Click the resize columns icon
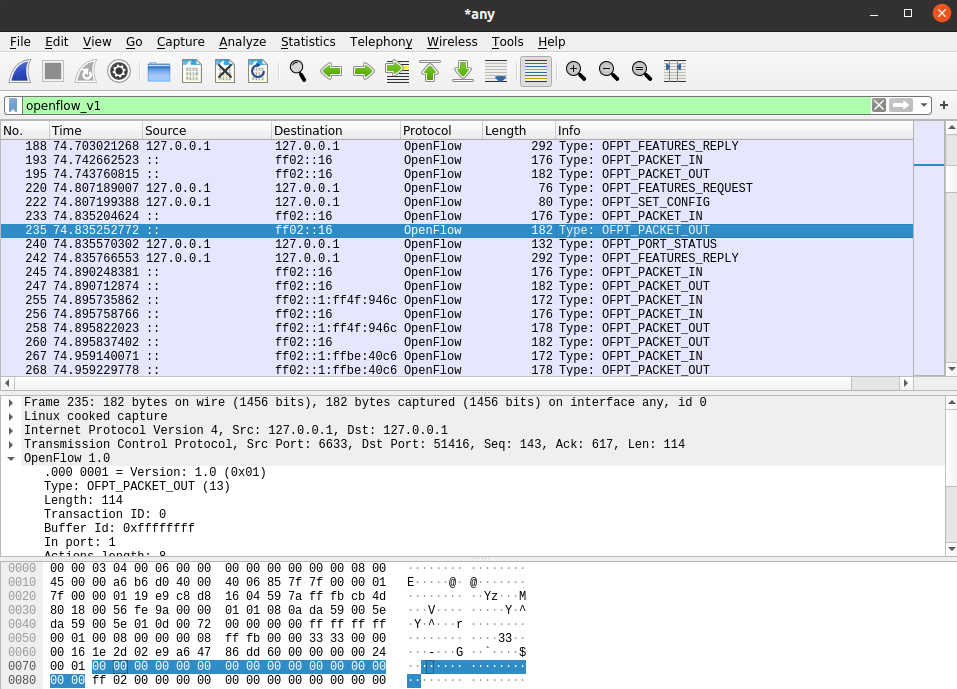The width and height of the screenshot is (957, 689). (x=675, y=71)
